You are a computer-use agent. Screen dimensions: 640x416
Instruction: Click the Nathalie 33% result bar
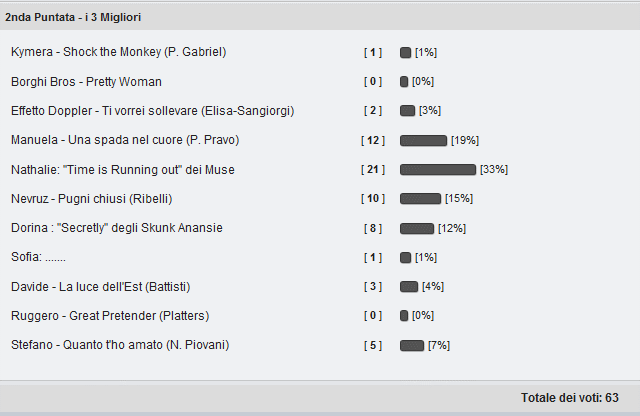tap(438, 169)
